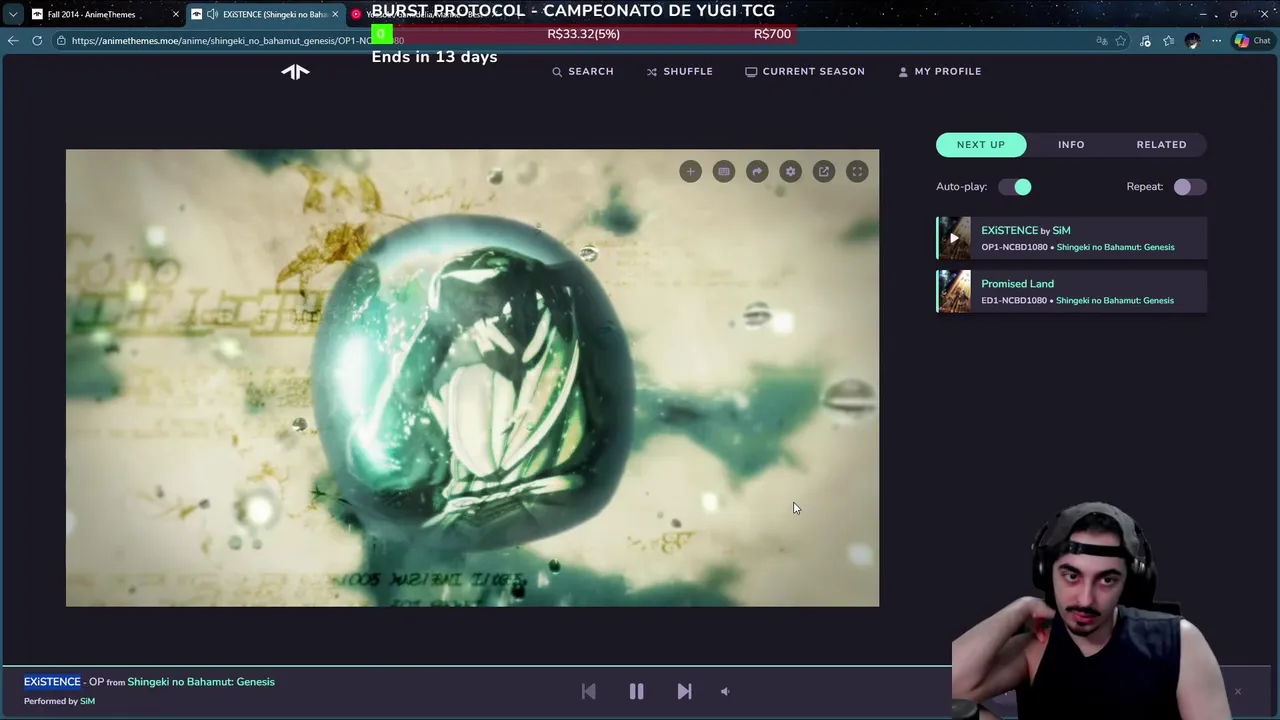Skip to next track
Image resolution: width=1280 pixels, height=720 pixels.
tap(684, 691)
